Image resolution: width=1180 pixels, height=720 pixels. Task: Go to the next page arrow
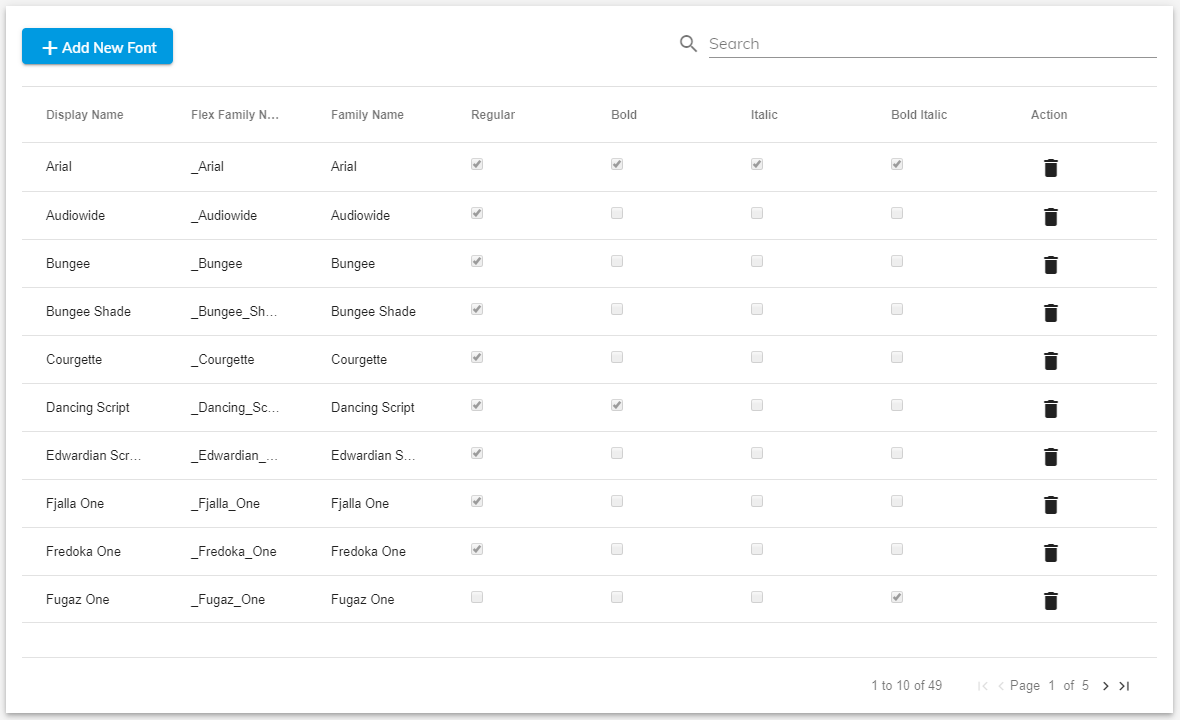(x=1105, y=685)
